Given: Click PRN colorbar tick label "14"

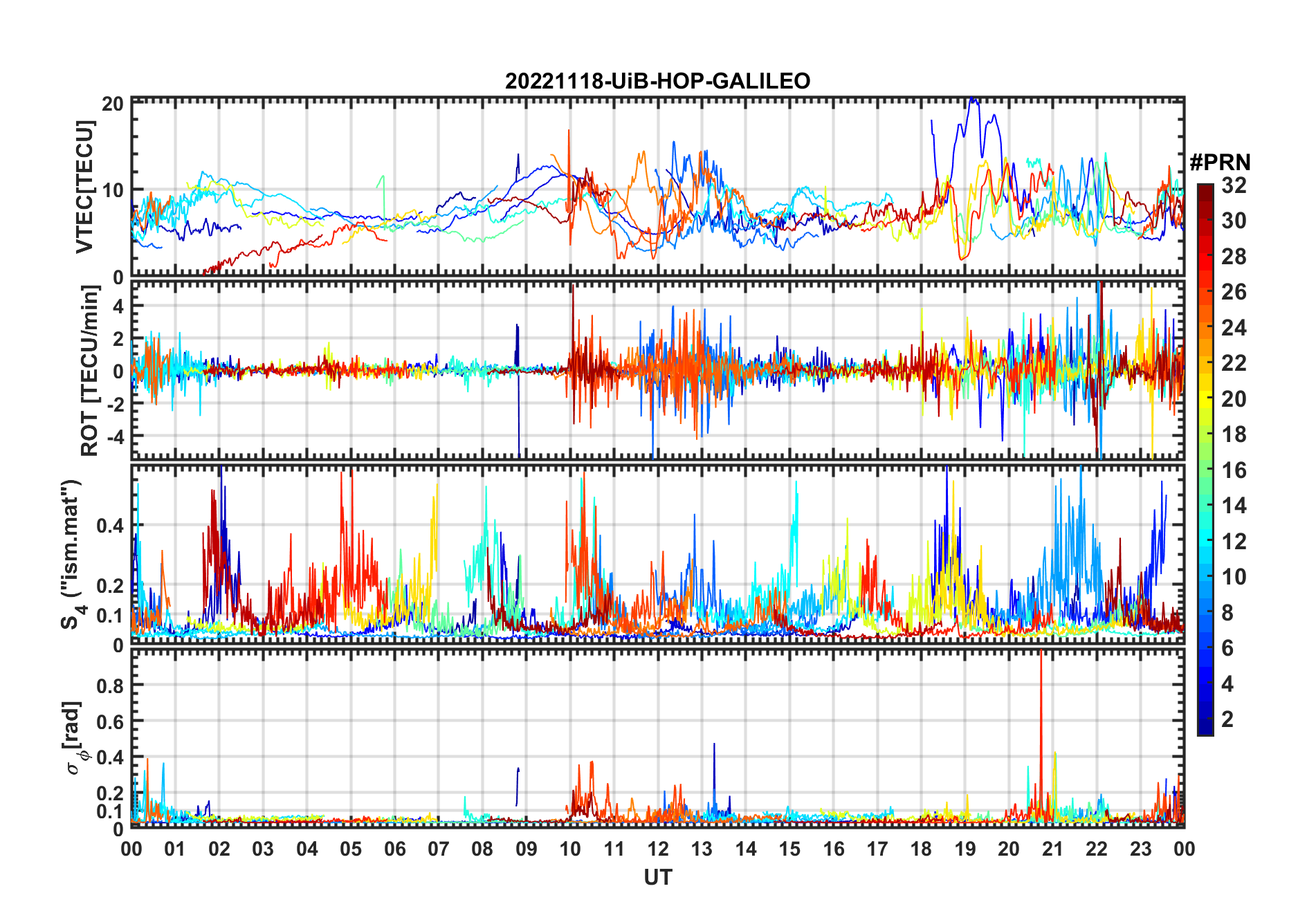Looking at the screenshot, I should [x=1234, y=506].
